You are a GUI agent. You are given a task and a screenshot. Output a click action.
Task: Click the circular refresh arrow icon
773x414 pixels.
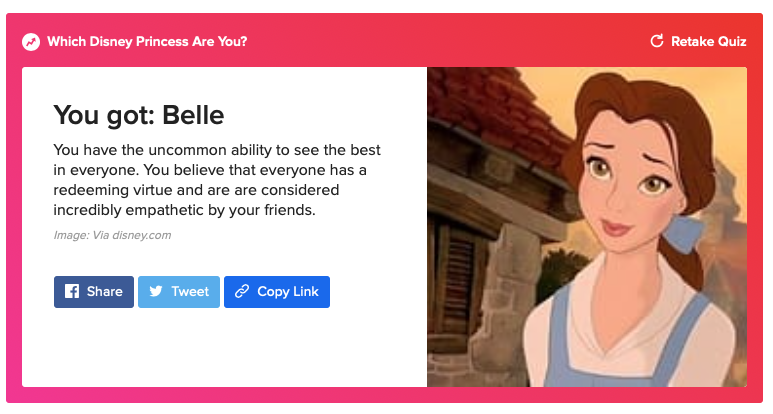click(x=657, y=41)
